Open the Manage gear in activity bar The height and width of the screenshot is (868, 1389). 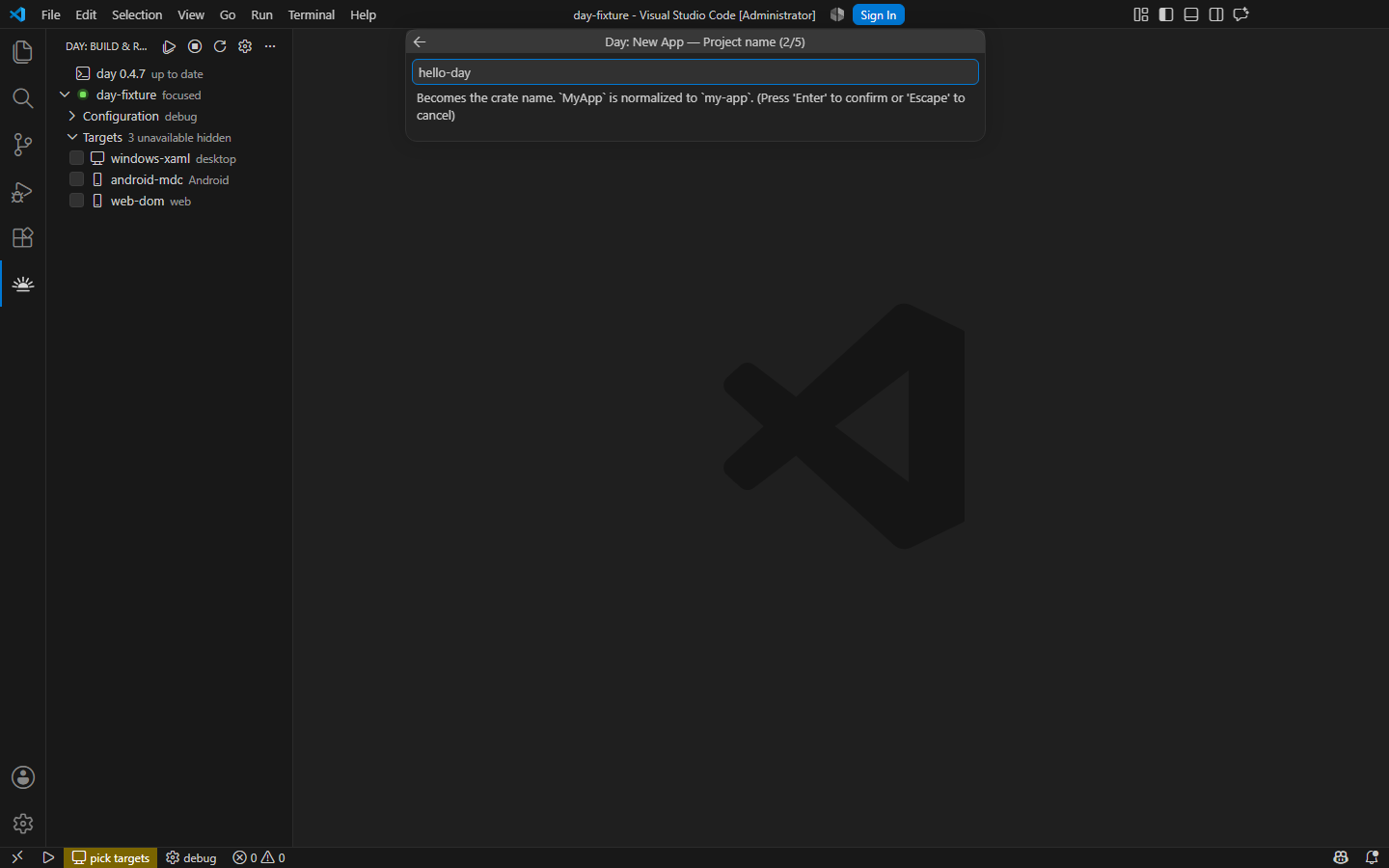click(x=22, y=824)
